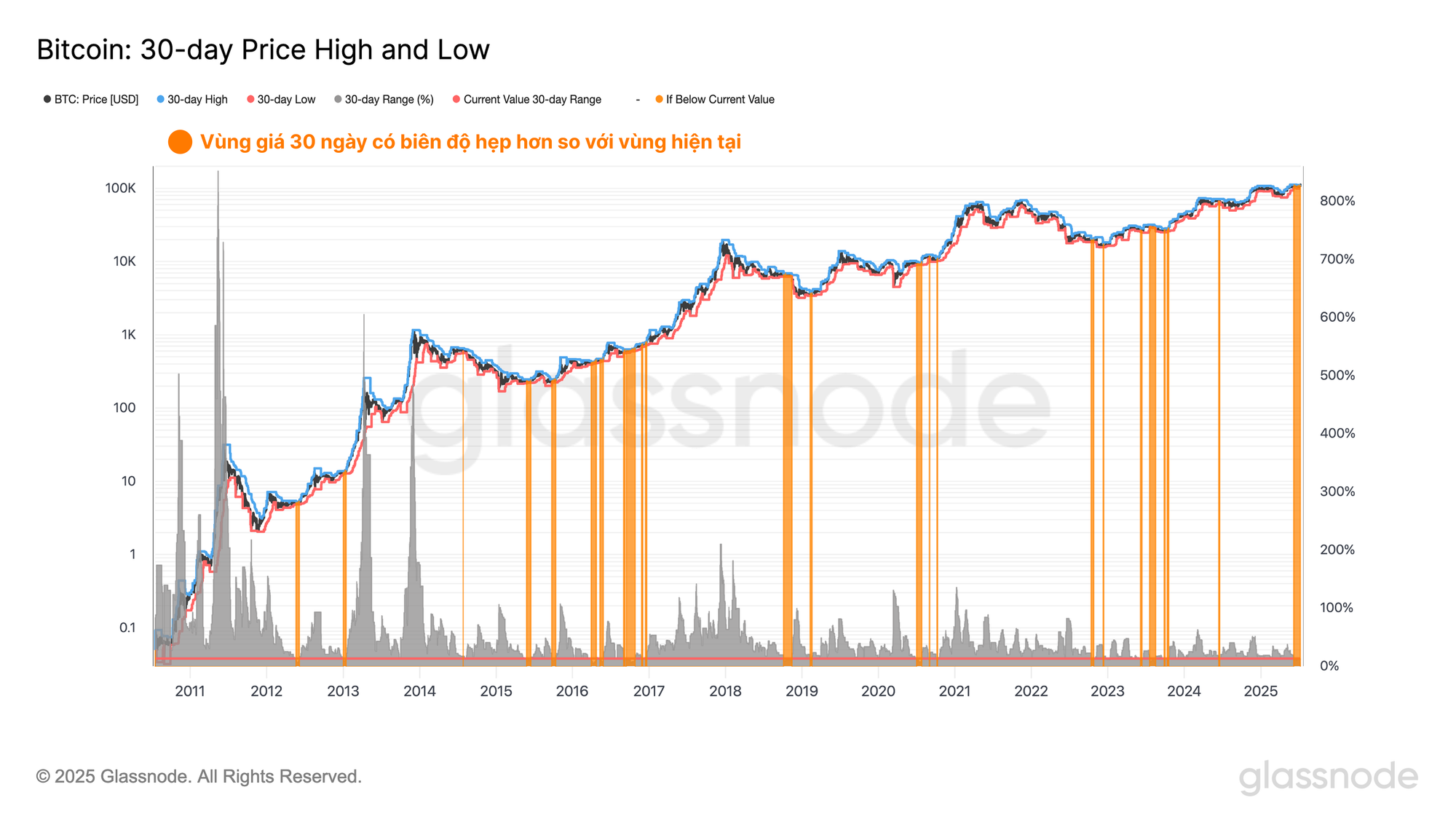Click the Glassnode logo at bottom right
1456x819 pixels.
(1329, 778)
